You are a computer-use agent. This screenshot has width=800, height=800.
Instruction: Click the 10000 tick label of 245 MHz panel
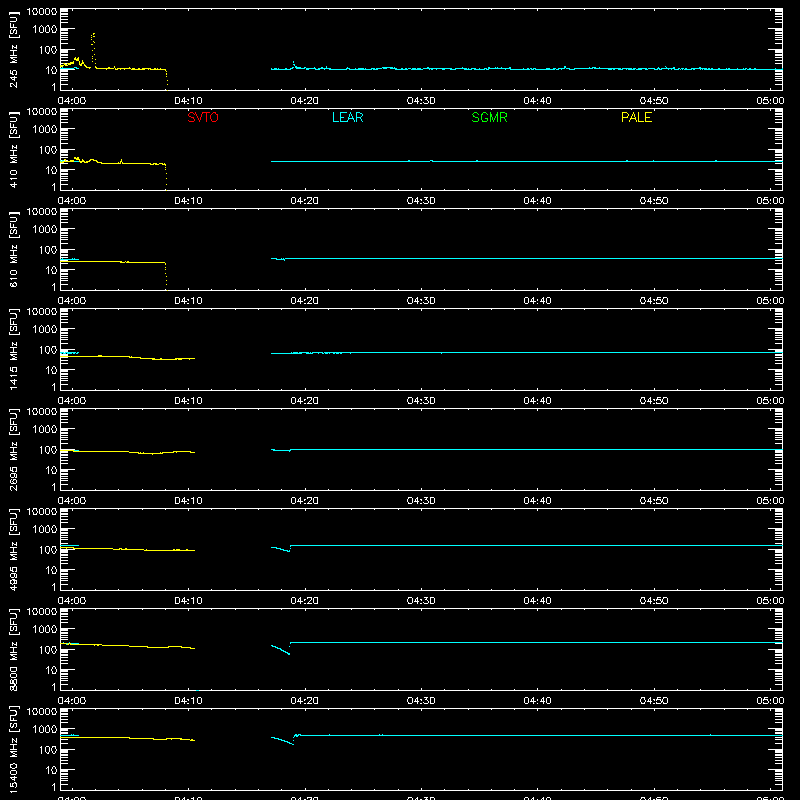(42, 12)
